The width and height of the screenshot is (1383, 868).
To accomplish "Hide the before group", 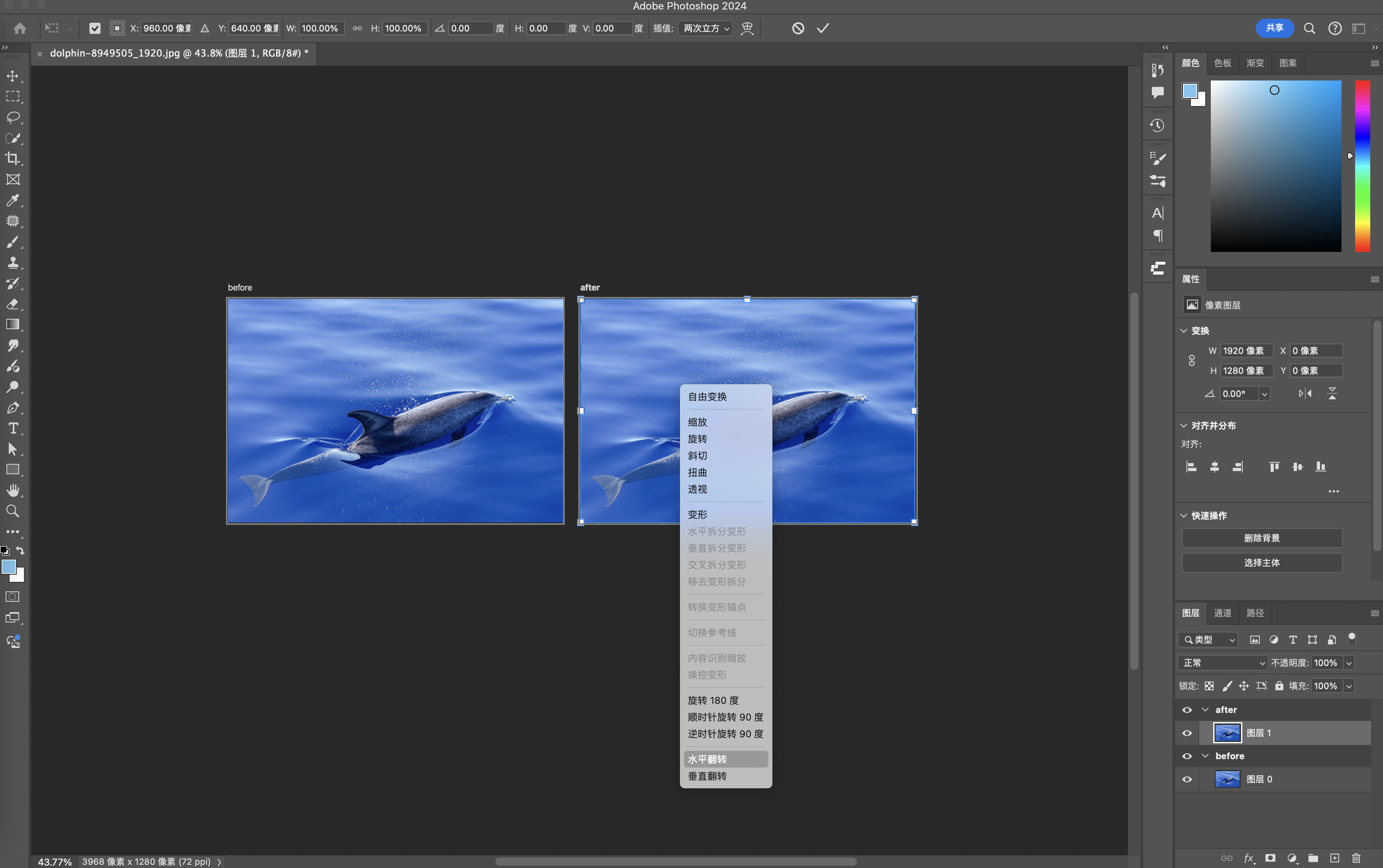I will 1187,756.
